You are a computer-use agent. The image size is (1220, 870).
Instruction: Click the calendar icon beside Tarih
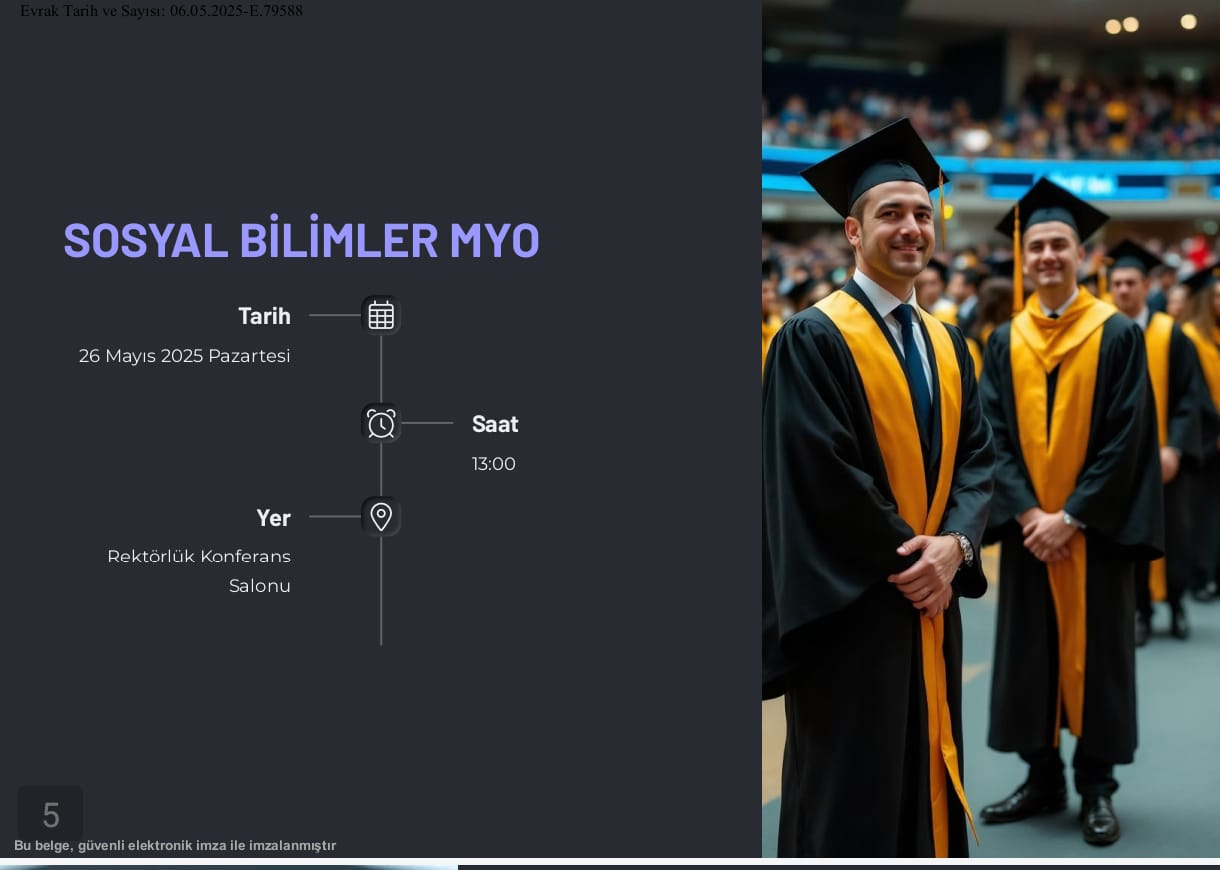point(381,315)
